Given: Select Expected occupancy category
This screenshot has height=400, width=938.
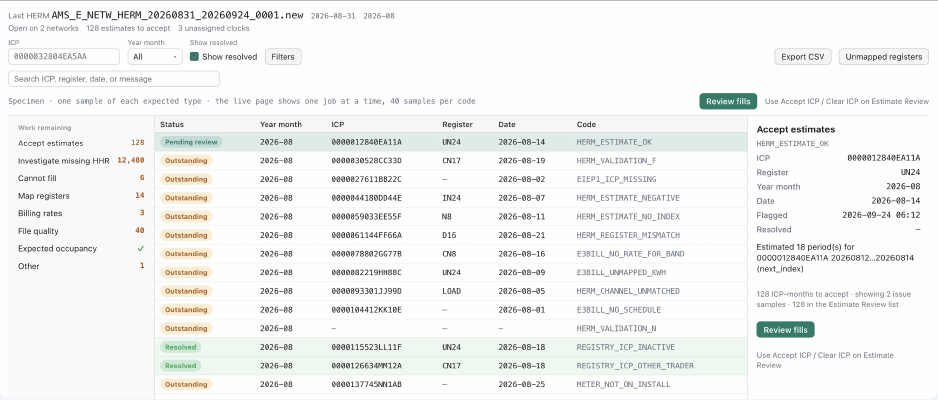Looking at the screenshot, I should click(x=81, y=248).
